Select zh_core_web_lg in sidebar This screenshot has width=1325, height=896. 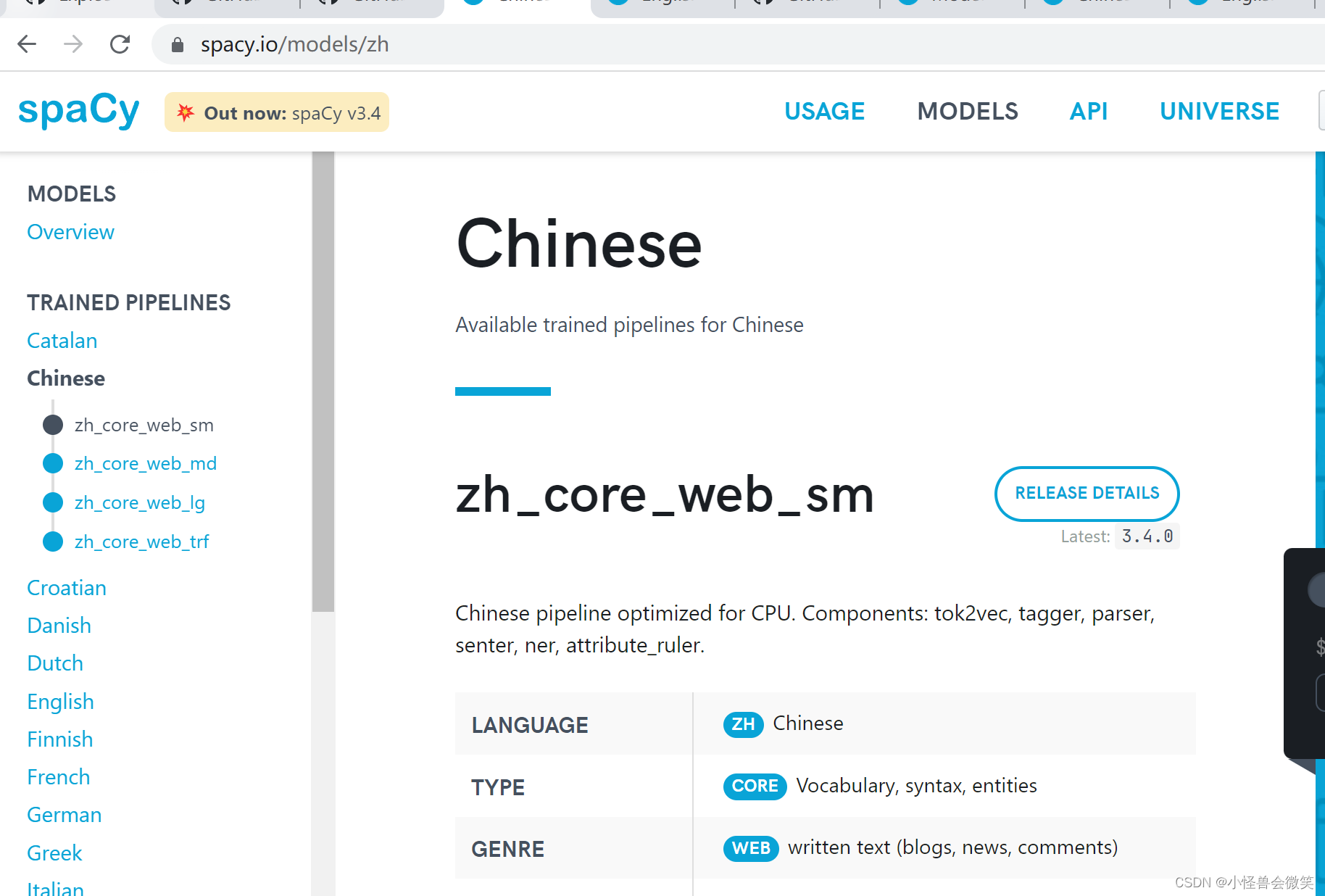(x=139, y=503)
